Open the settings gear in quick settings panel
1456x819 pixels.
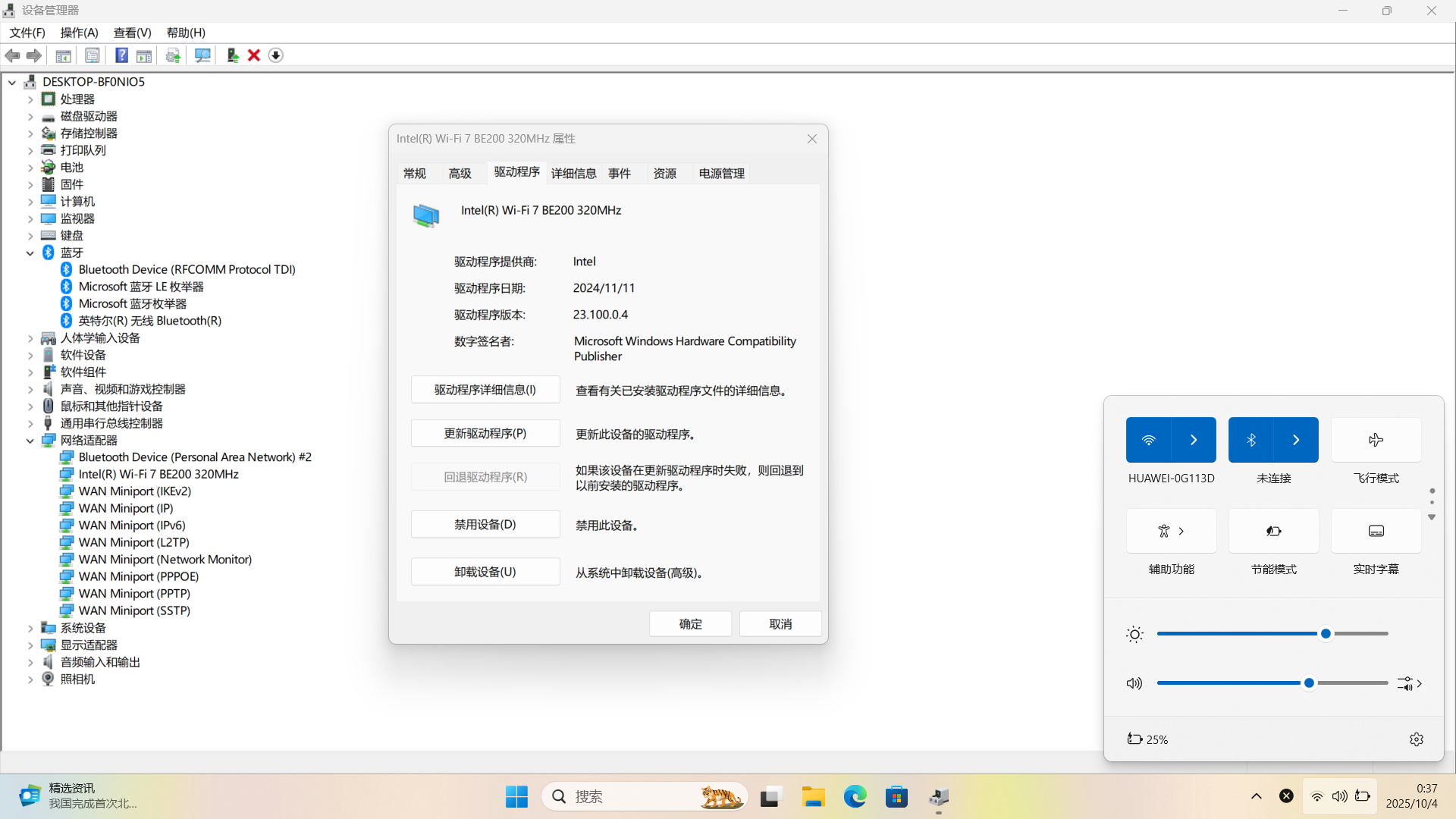pos(1416,739)
